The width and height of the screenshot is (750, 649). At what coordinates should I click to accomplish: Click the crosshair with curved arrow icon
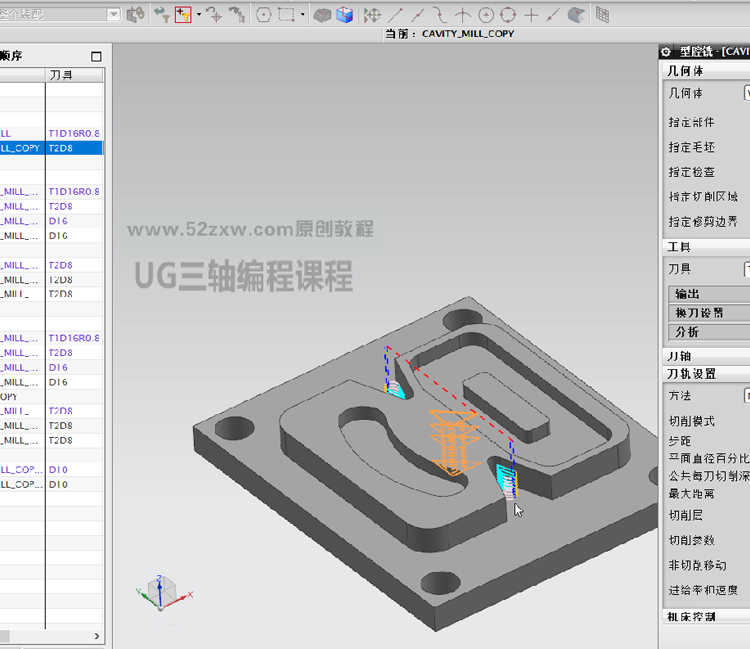[215, 15]
